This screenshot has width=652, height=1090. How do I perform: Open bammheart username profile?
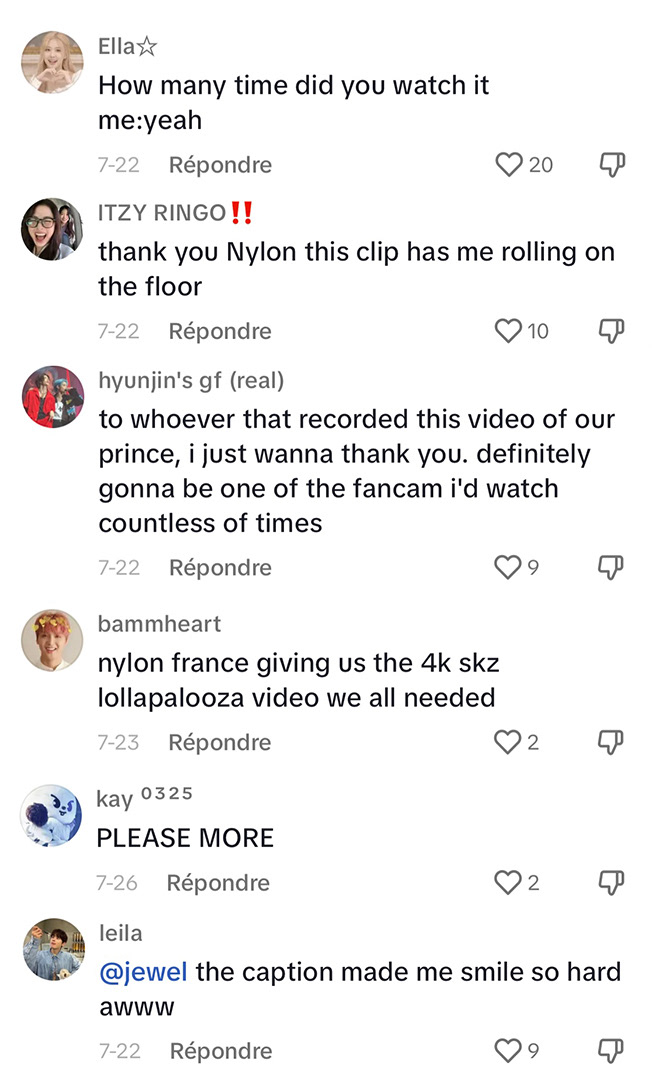click(159, 624)
